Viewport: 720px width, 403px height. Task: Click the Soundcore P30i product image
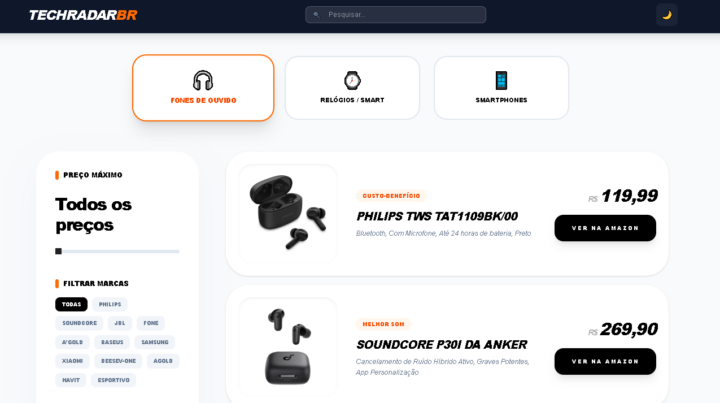point(288,346)
